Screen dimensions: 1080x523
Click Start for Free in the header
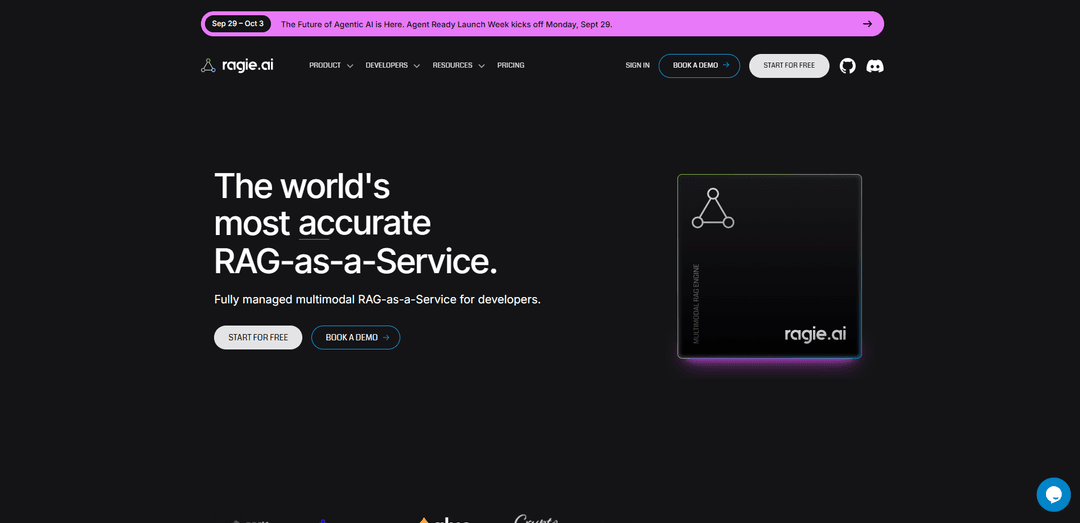tap(789, 65)
